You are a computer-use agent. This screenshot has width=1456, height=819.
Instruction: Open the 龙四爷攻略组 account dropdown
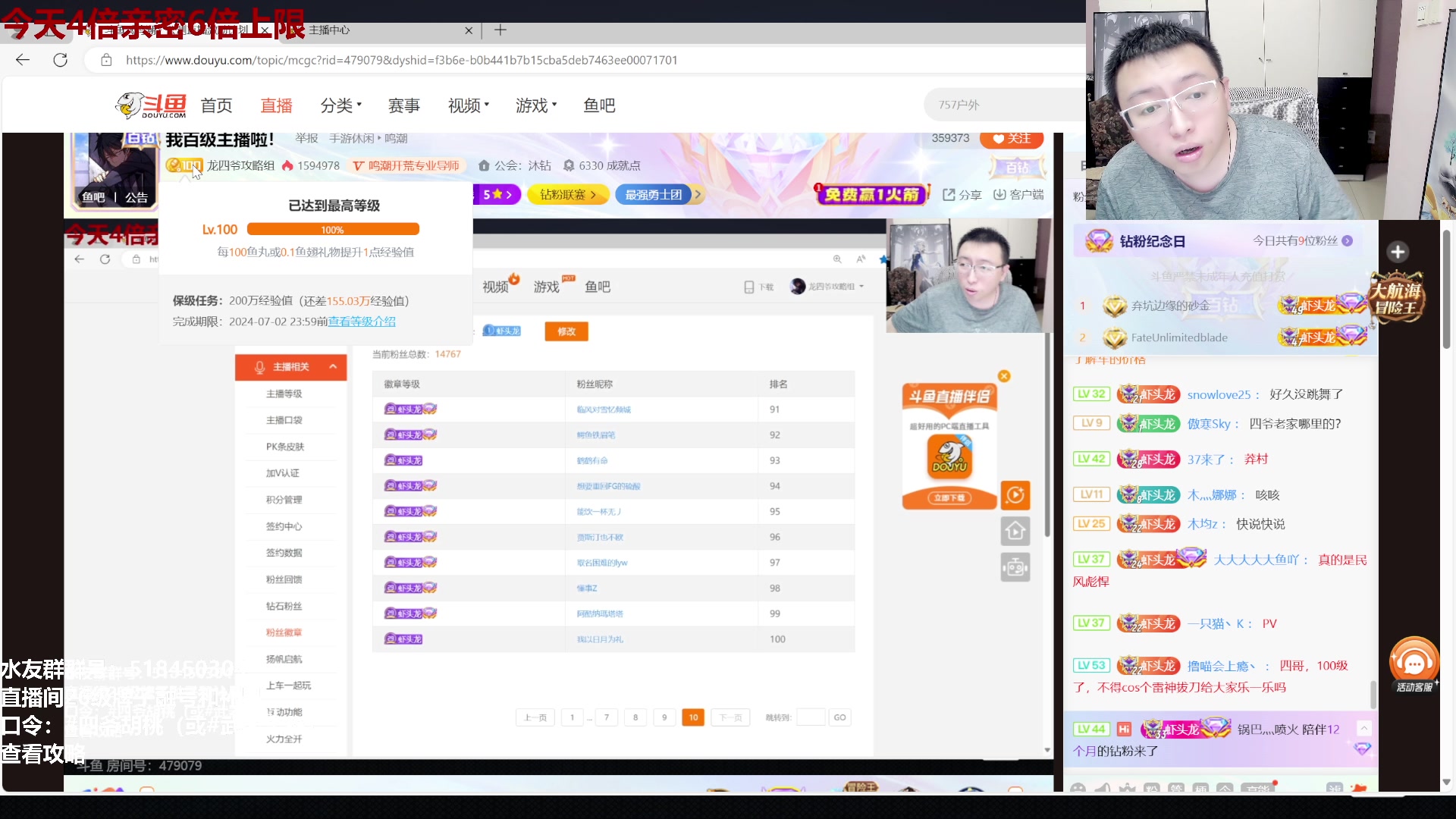click(x=827, y=287)
